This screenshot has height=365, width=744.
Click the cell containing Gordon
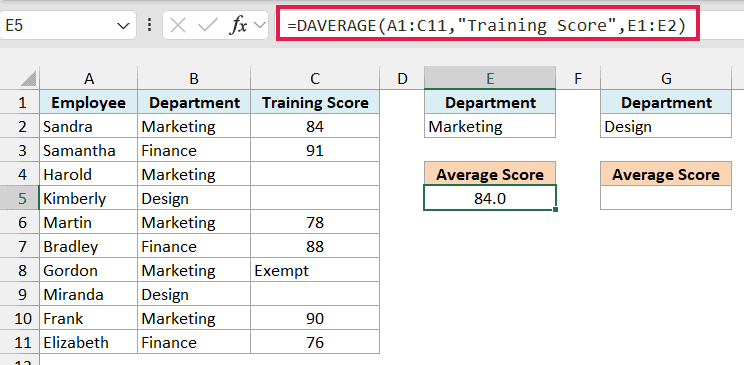click(x=89, y=270)
